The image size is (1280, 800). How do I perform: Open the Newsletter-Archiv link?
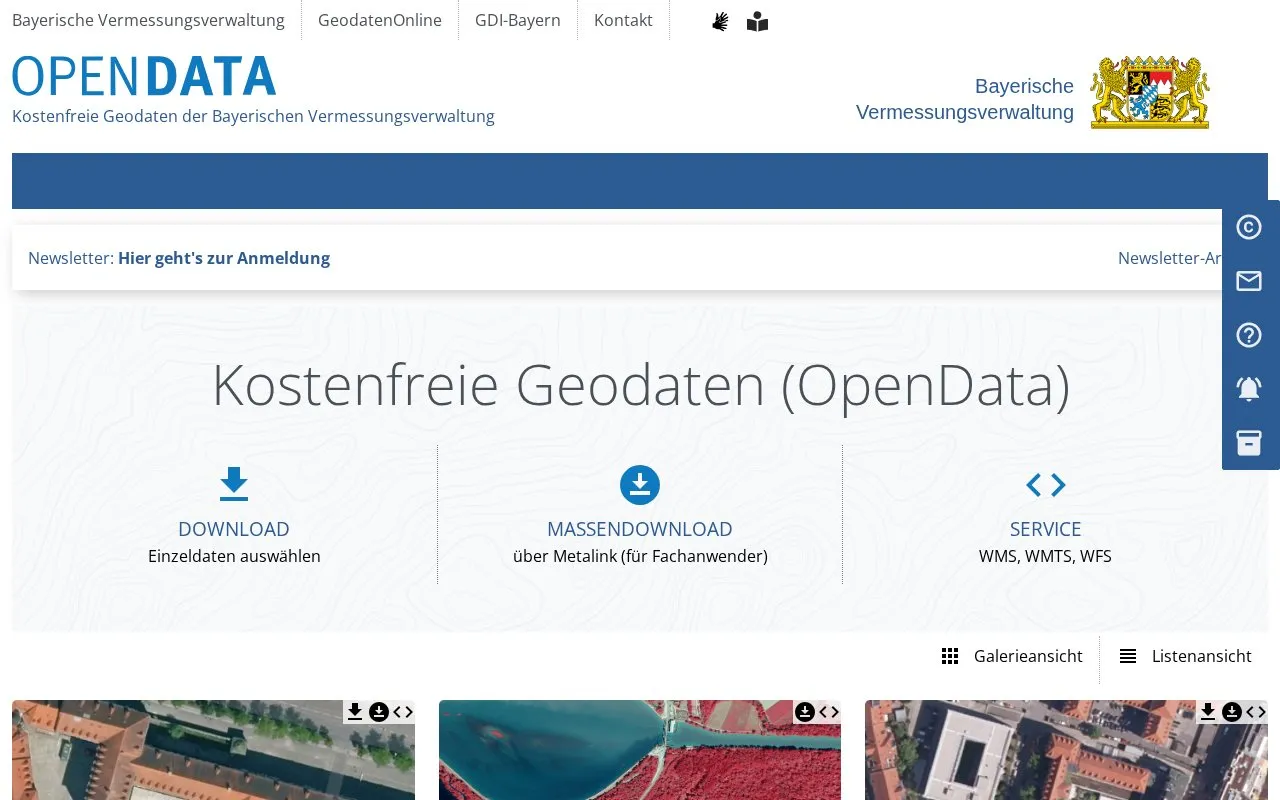coord(1170,258)
